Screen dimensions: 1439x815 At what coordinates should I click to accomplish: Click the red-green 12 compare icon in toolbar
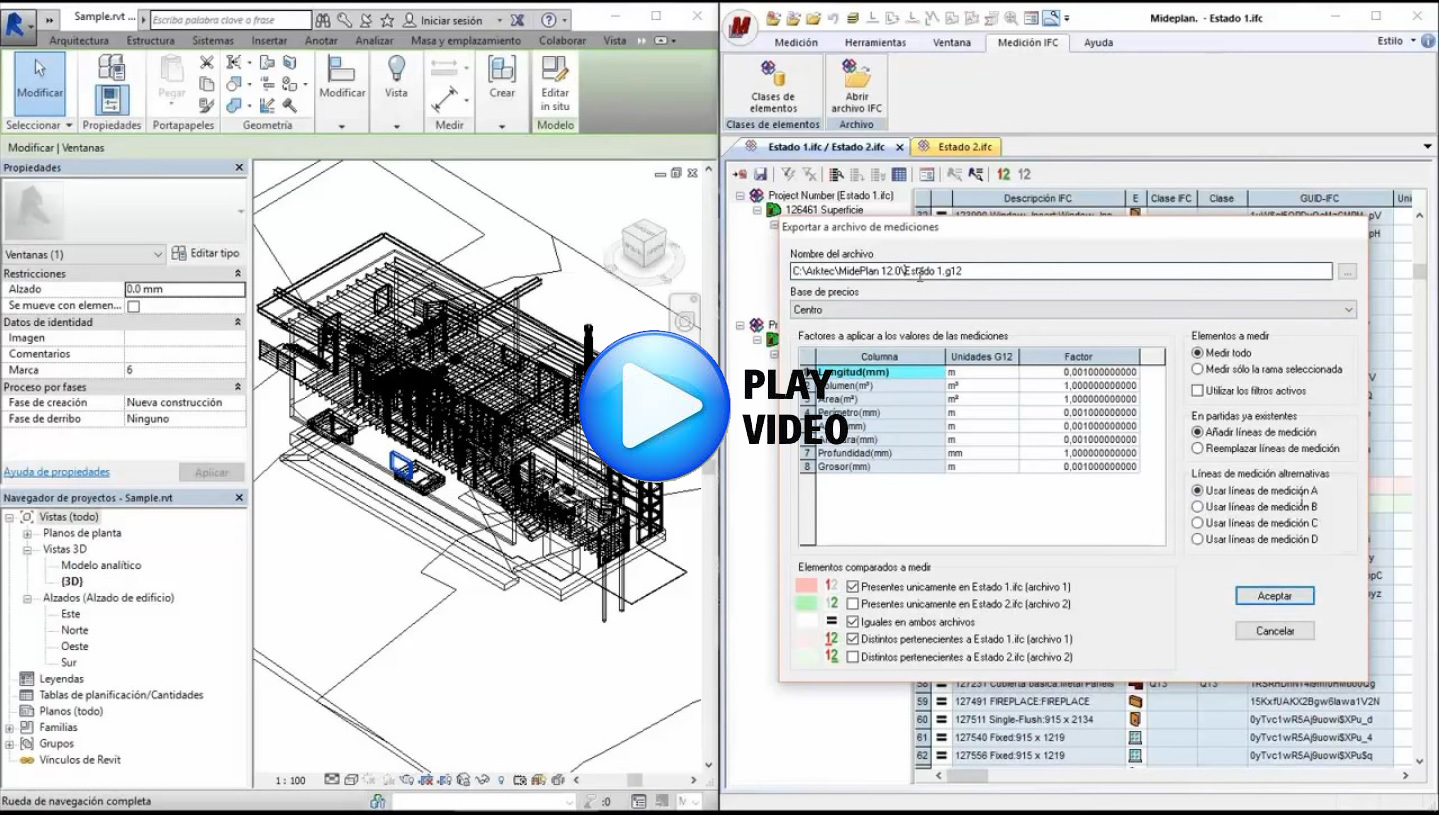click(x=1003, y=174)
